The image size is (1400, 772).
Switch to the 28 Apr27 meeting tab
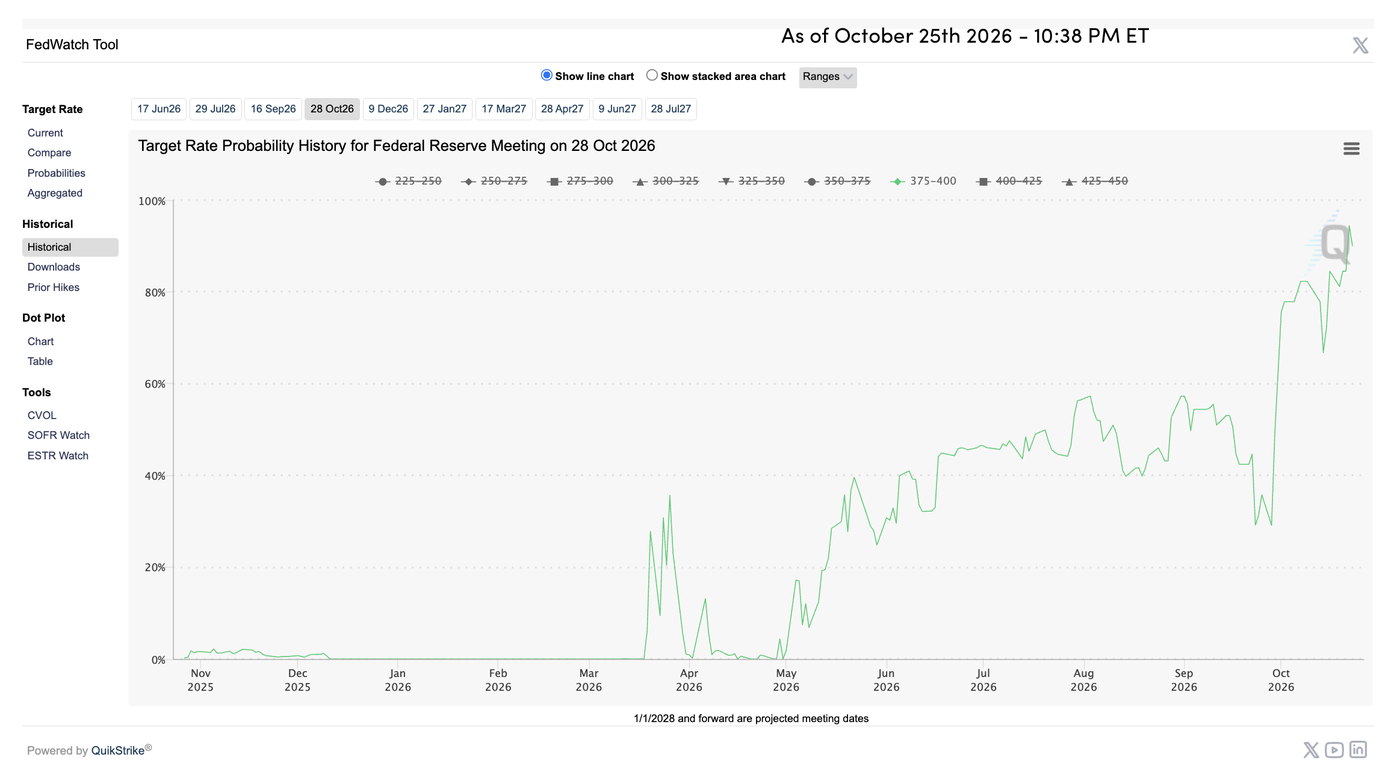(x=562, y=109)
